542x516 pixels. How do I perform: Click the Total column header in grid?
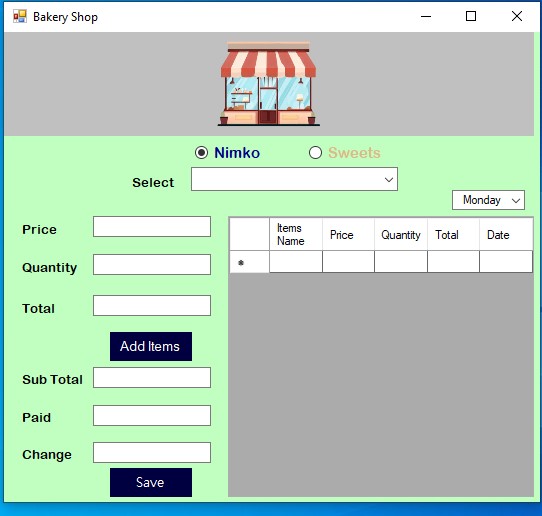point(454,234)
